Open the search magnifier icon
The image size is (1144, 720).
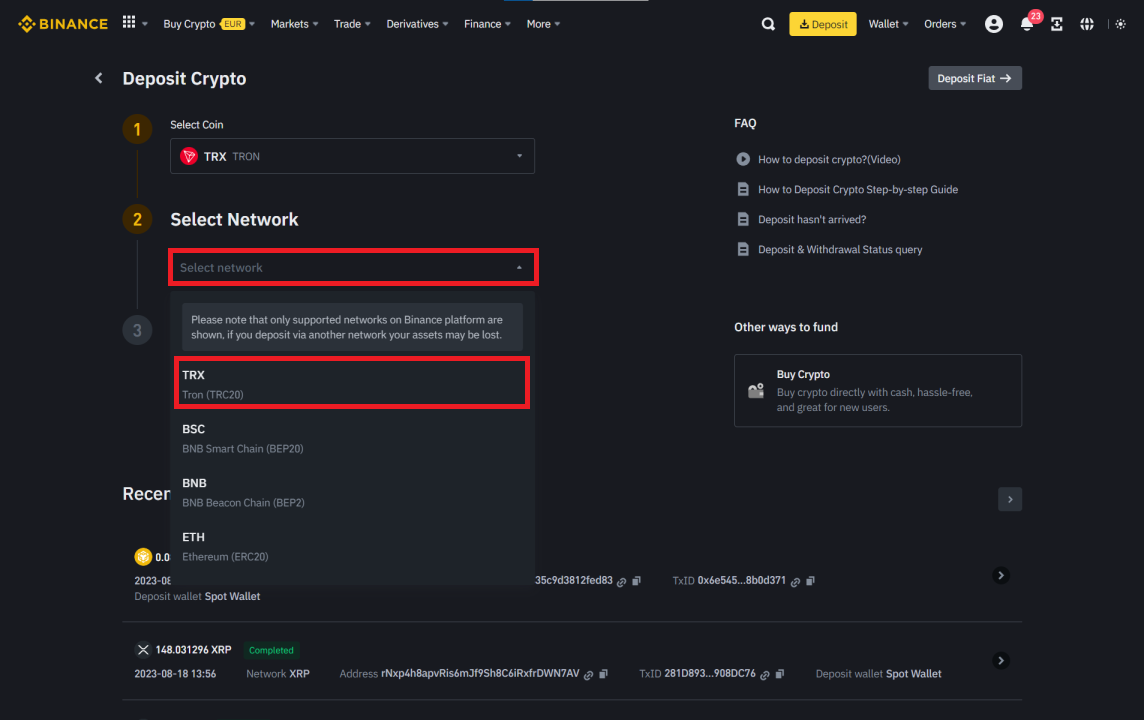(768, 24)
